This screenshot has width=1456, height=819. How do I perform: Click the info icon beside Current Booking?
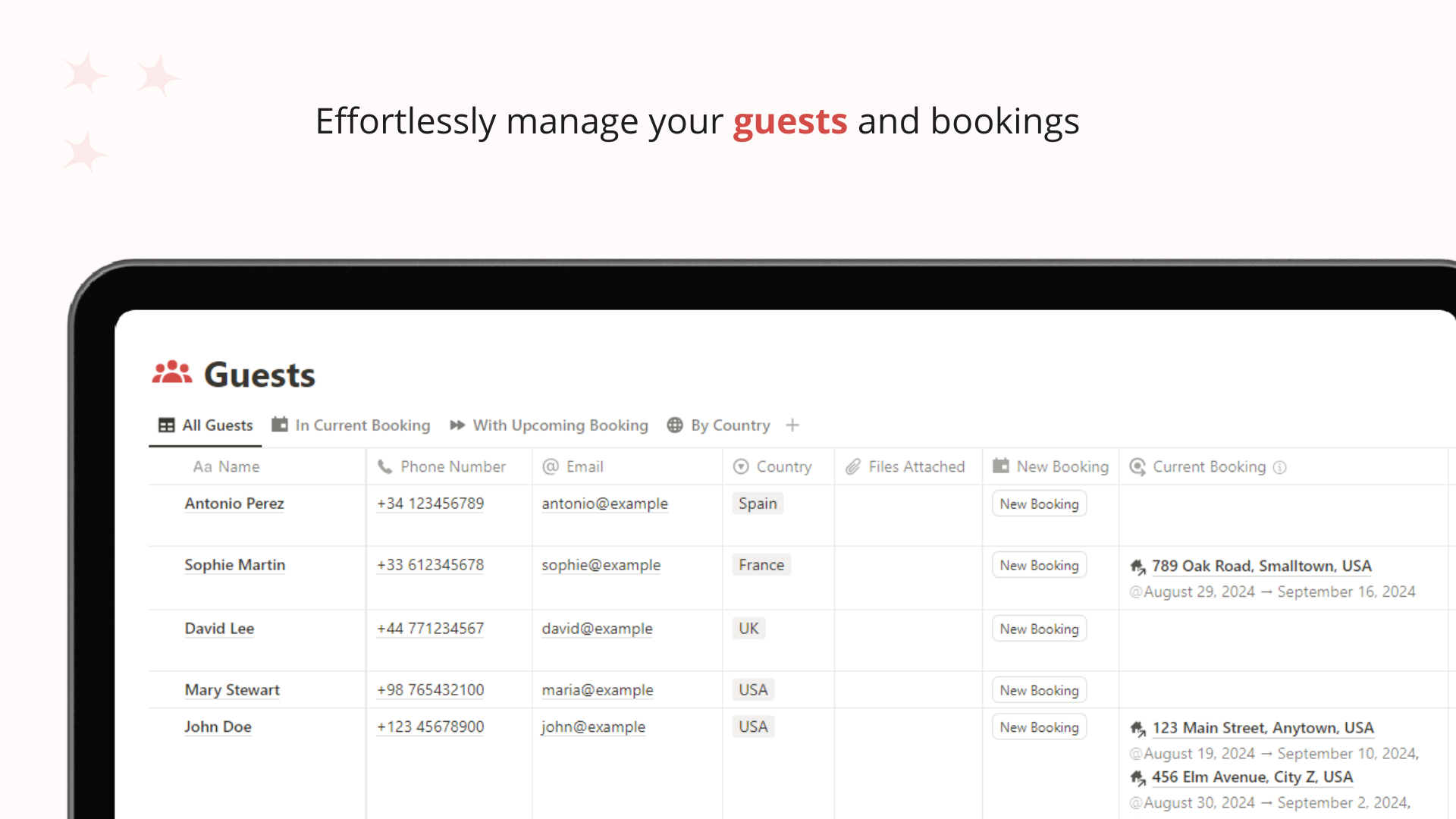(1280, 467)
